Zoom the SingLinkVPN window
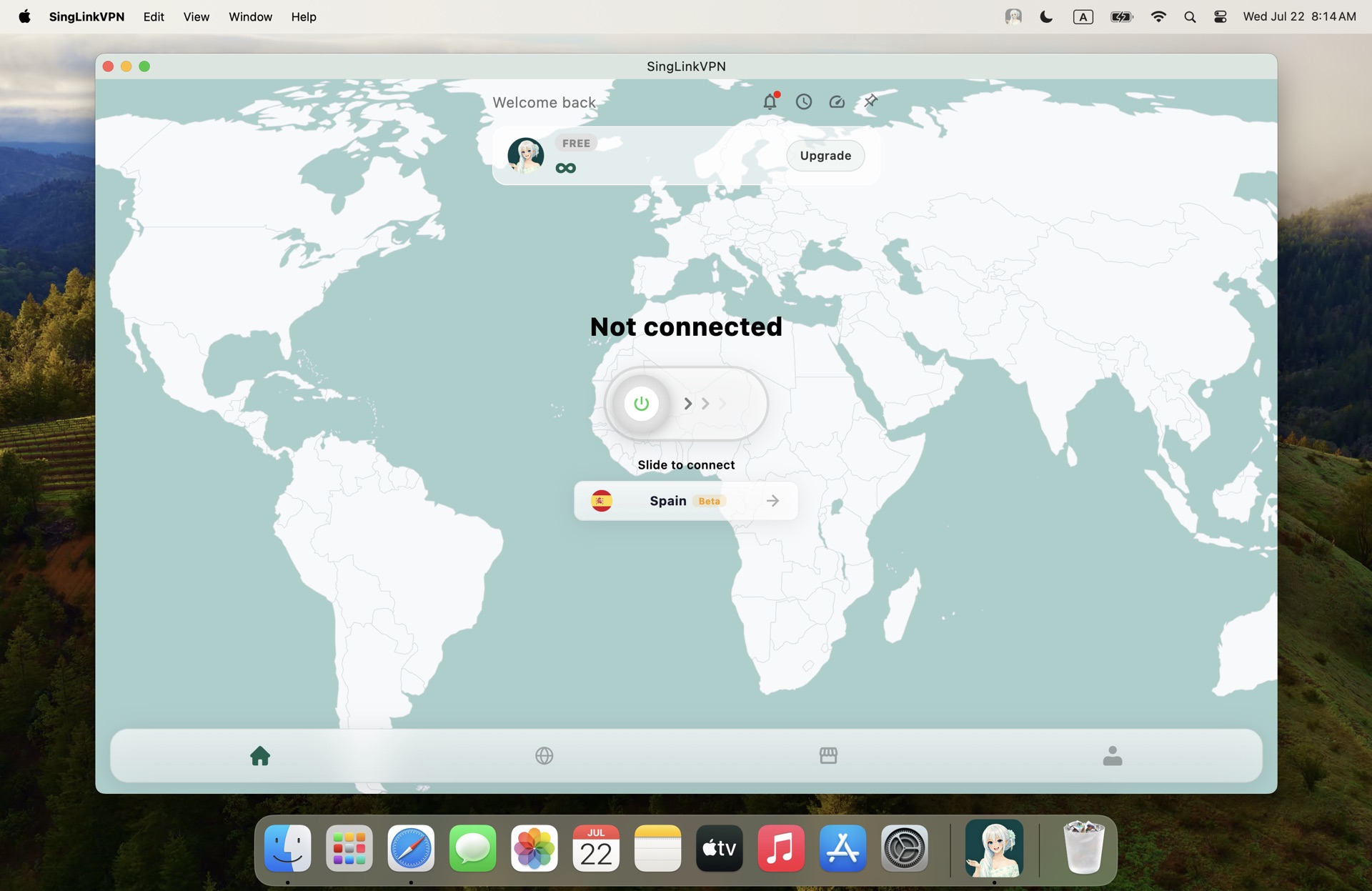 [144, 66]
